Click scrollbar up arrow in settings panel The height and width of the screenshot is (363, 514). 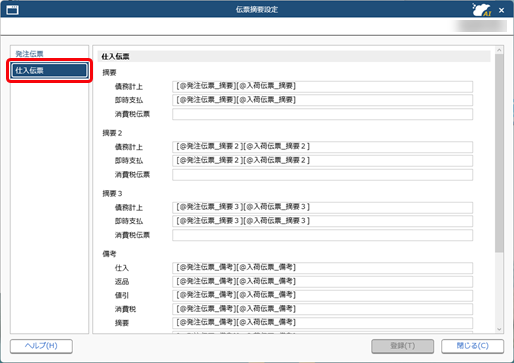point(499,50)
